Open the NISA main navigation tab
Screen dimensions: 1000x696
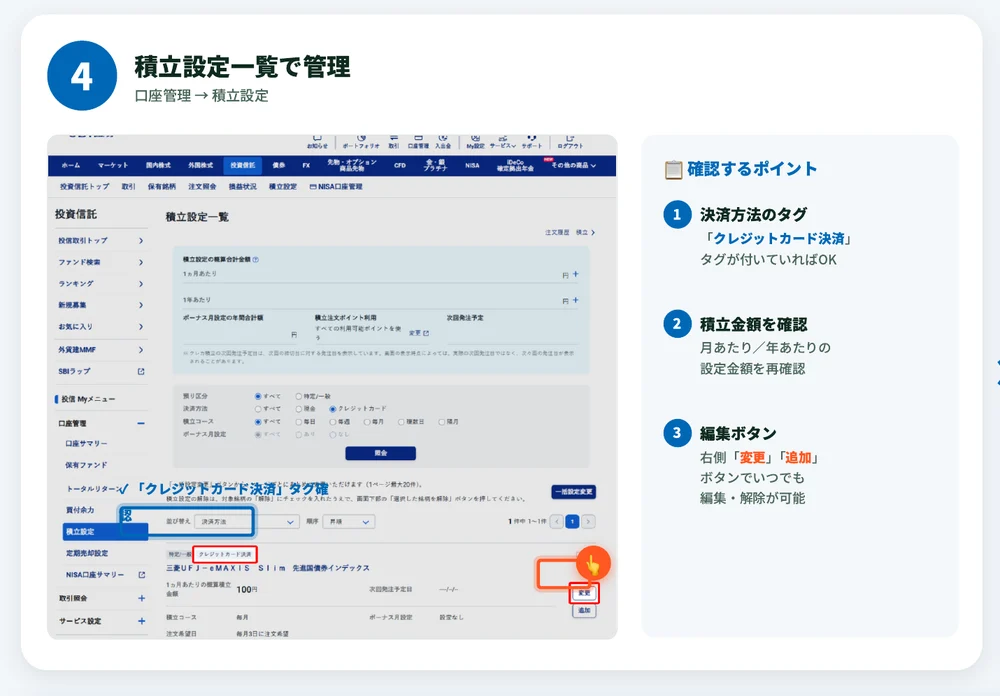click(x=472, y=165)
